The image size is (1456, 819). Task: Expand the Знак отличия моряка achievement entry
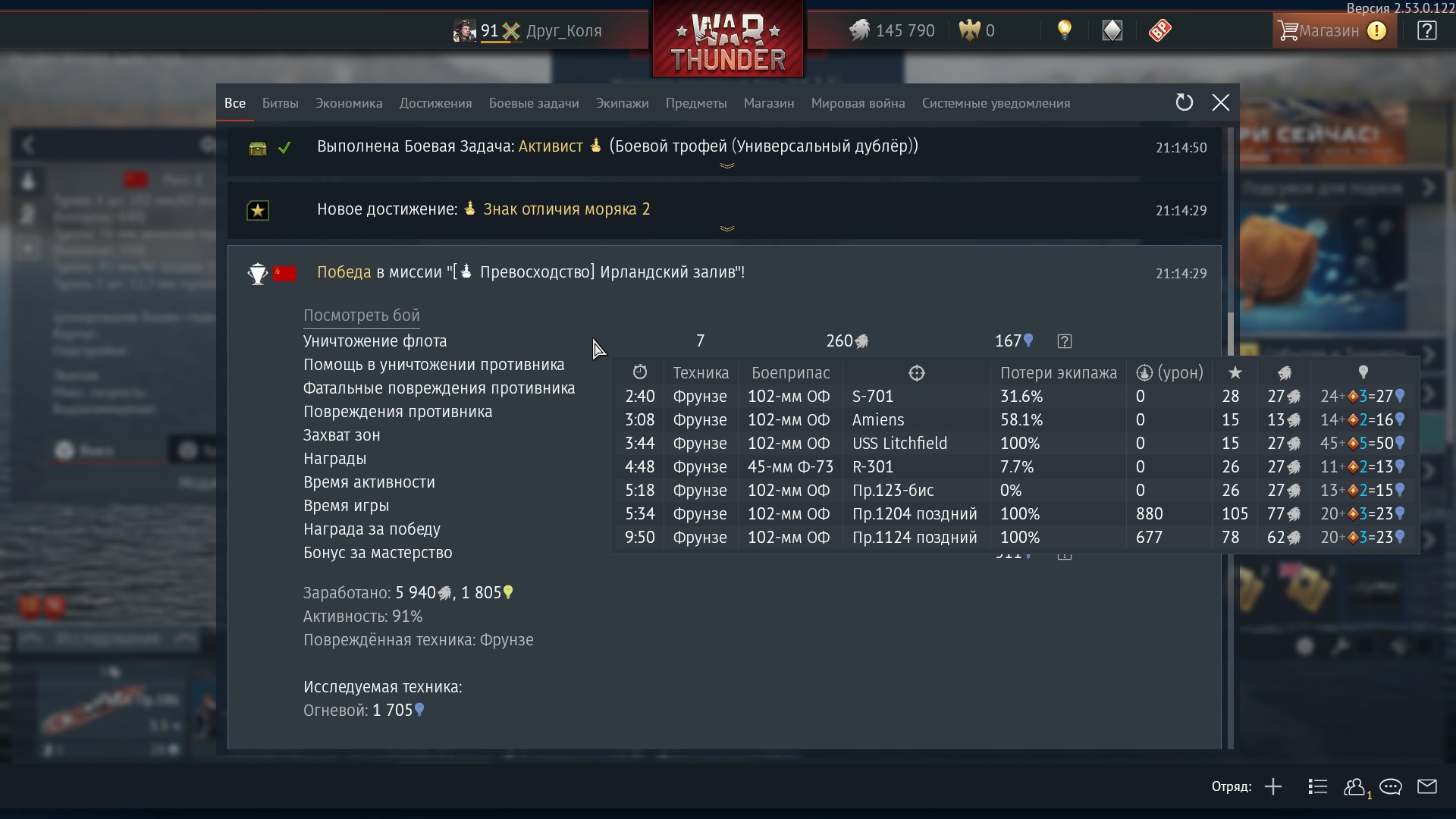(726, 228)
